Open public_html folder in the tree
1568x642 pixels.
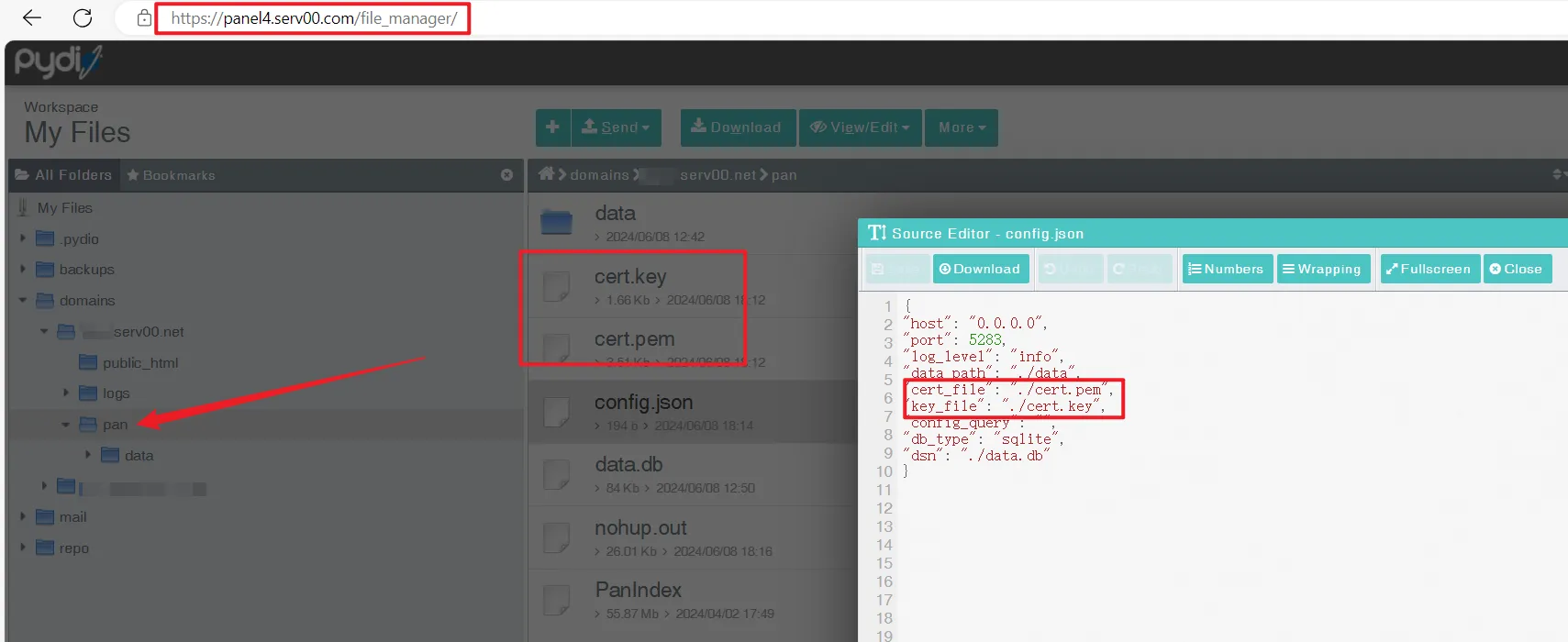(140, 362)
